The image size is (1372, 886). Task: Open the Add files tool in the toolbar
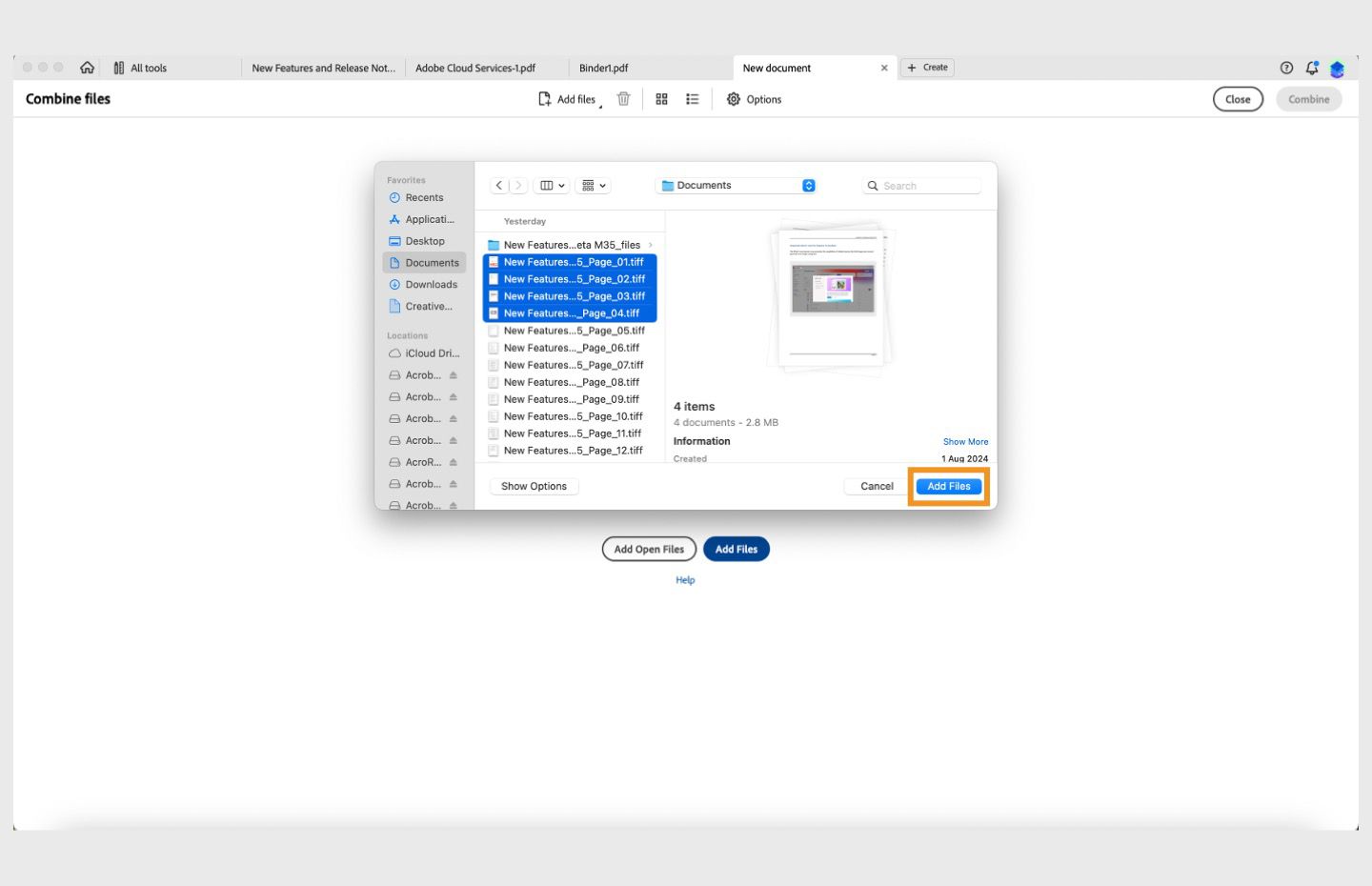[568, 98]
